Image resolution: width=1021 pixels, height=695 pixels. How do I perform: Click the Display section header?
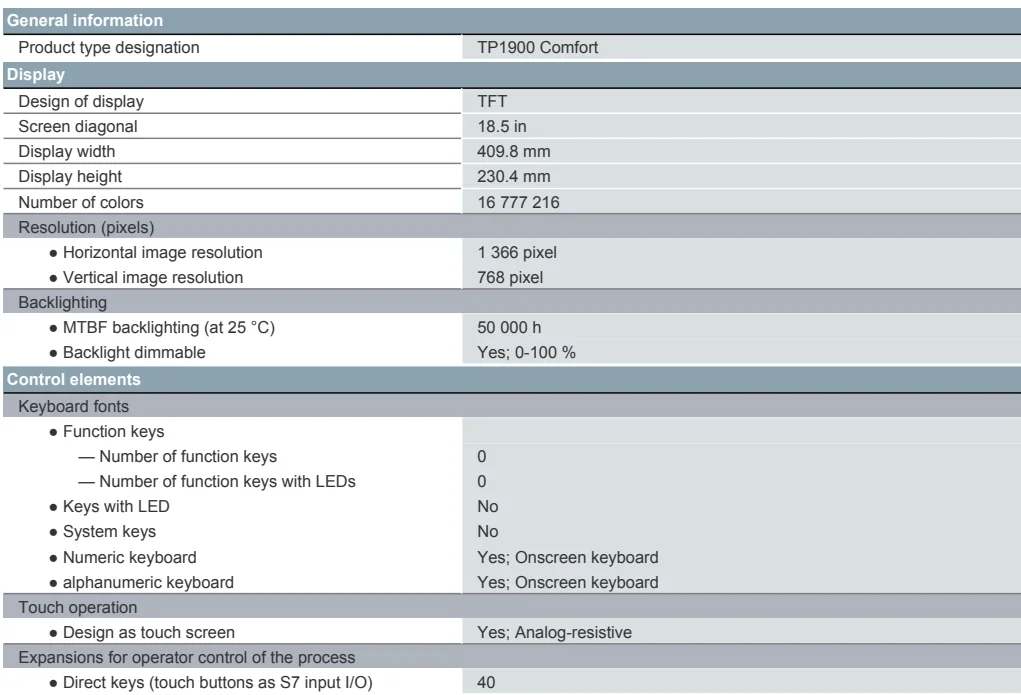(x=35, y=73)
